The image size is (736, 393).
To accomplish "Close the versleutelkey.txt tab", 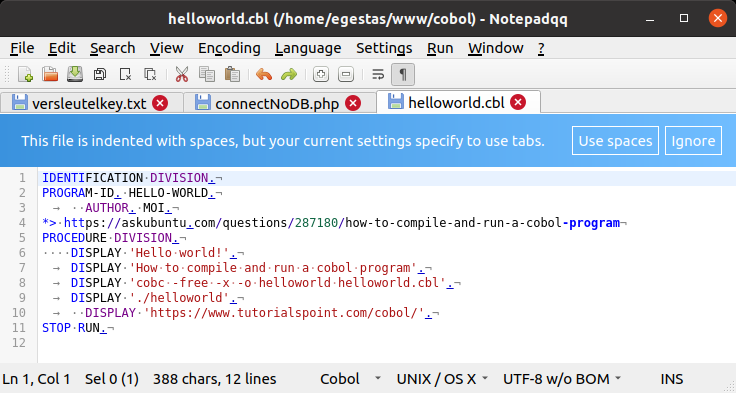I will (160, 103).
